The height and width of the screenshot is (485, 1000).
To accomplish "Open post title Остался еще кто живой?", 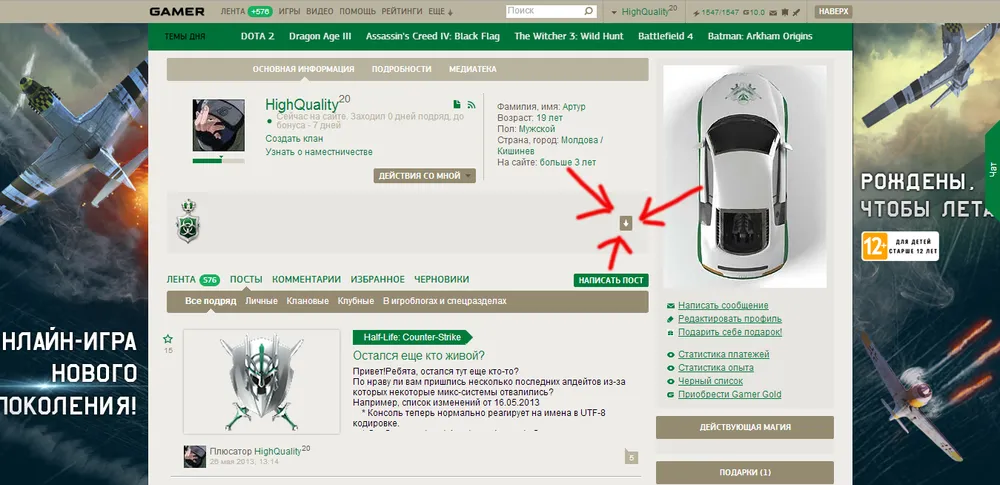I will [x=419, y=355].
